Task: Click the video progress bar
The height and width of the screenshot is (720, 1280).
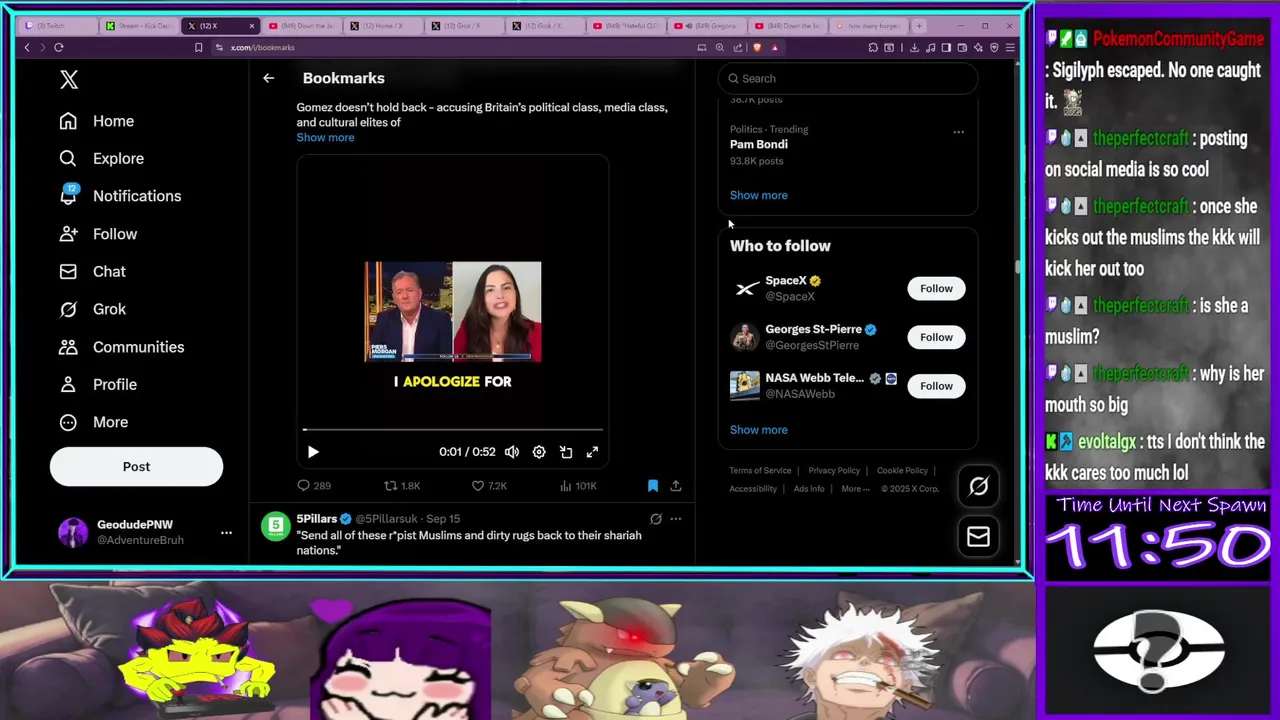Action: 453,430
